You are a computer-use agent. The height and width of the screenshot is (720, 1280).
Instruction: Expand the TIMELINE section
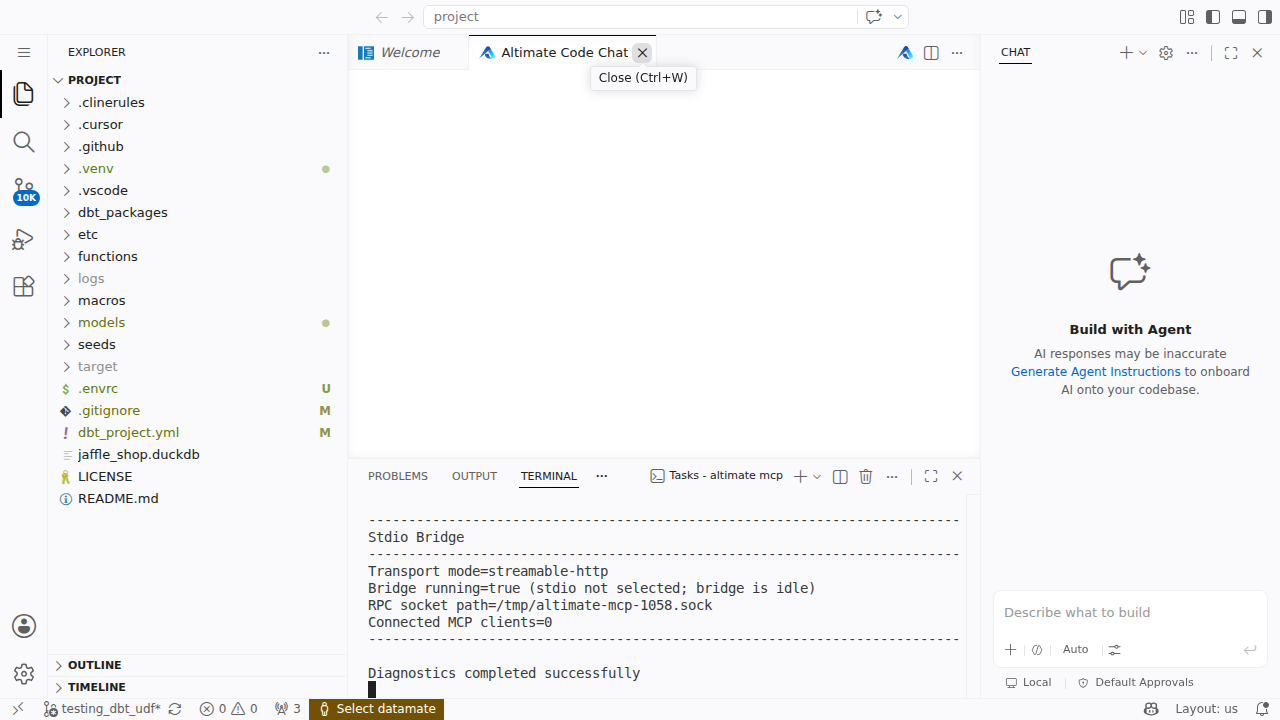coord(198,687)
